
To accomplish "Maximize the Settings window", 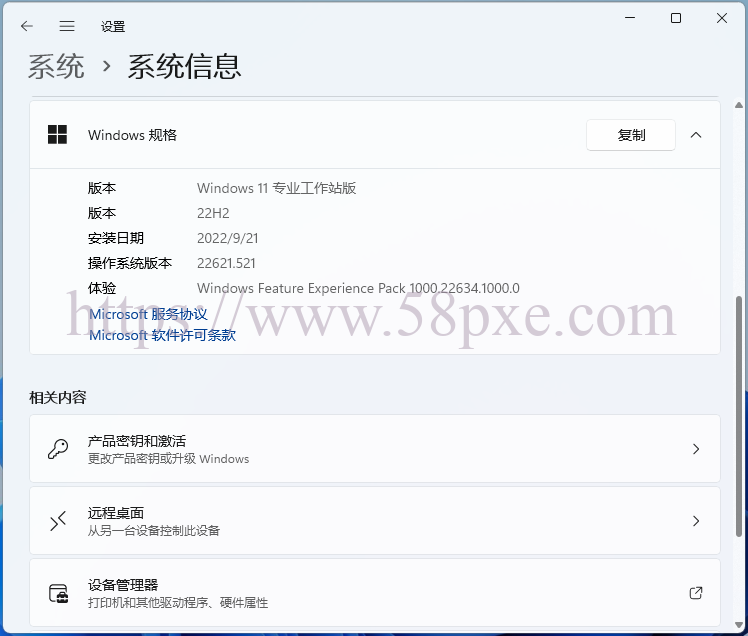I will 675,18.
